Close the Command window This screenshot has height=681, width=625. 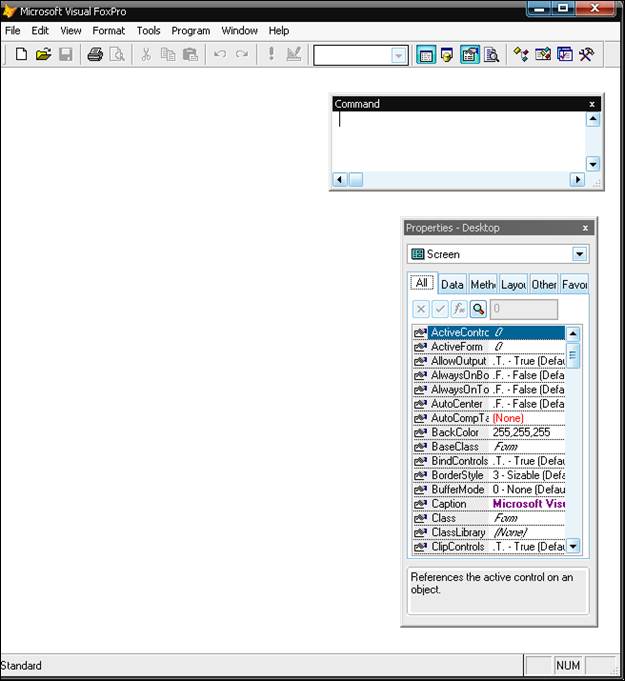pyautogui.click(x=592, y=104)
